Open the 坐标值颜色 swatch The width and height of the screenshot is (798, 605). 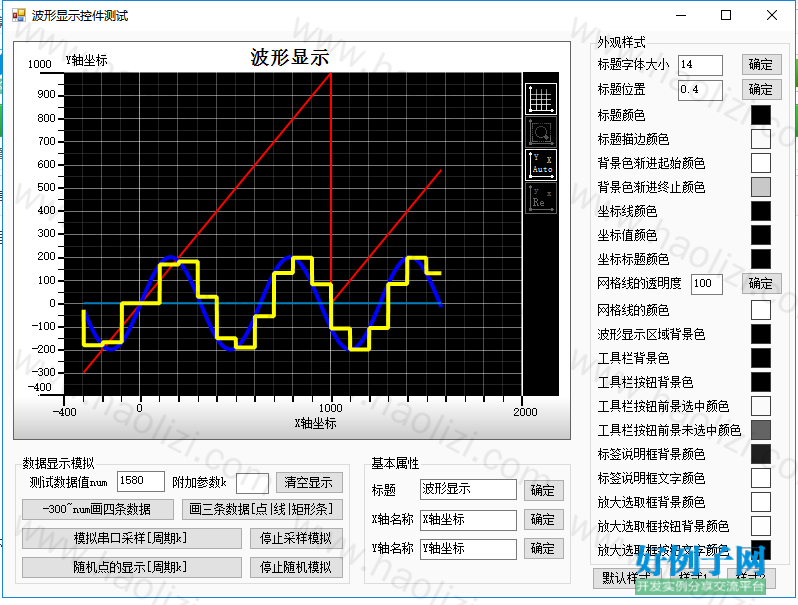pyautogui.click(x=761, y=235)
